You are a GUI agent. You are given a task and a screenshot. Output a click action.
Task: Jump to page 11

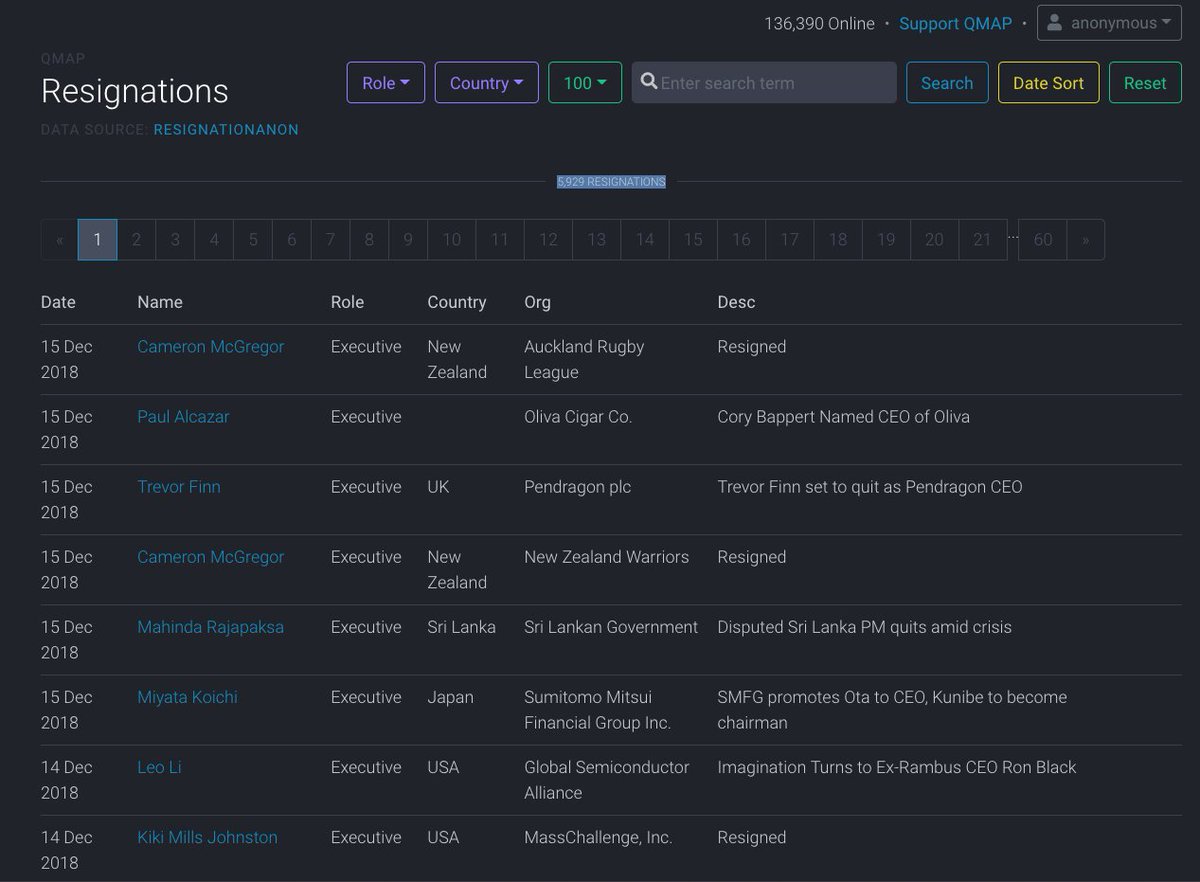point(500,240)
